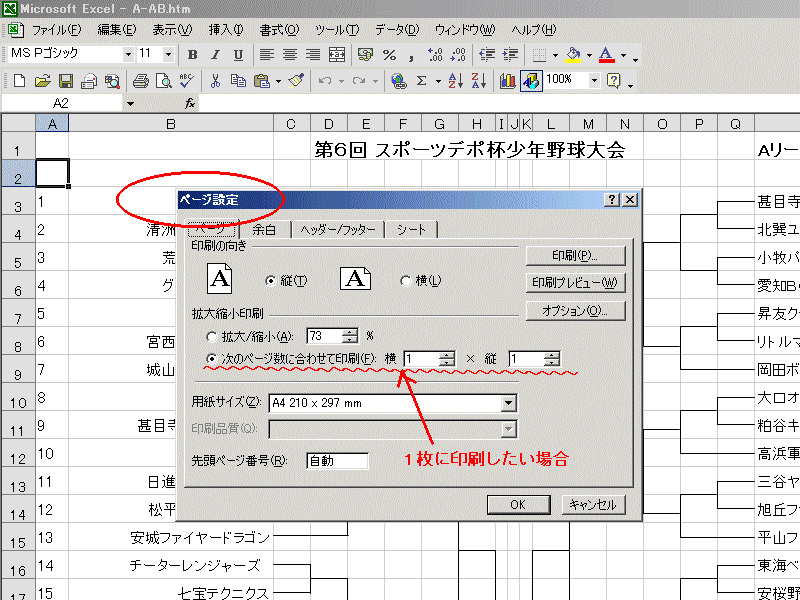
Task: Open the データ menu
Action: [x=397, y=30]
